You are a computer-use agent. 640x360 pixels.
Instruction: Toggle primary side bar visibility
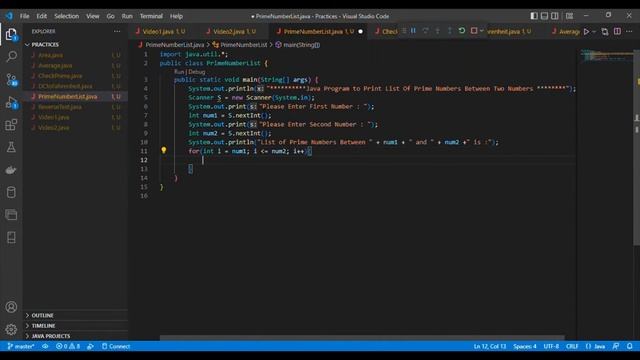point(534,16)
